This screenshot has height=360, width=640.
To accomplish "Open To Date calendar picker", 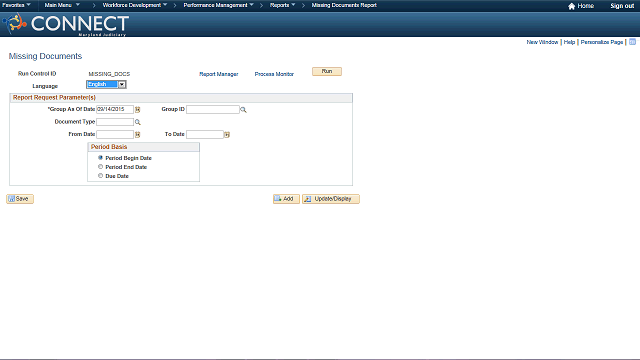I will coord(227,134).
